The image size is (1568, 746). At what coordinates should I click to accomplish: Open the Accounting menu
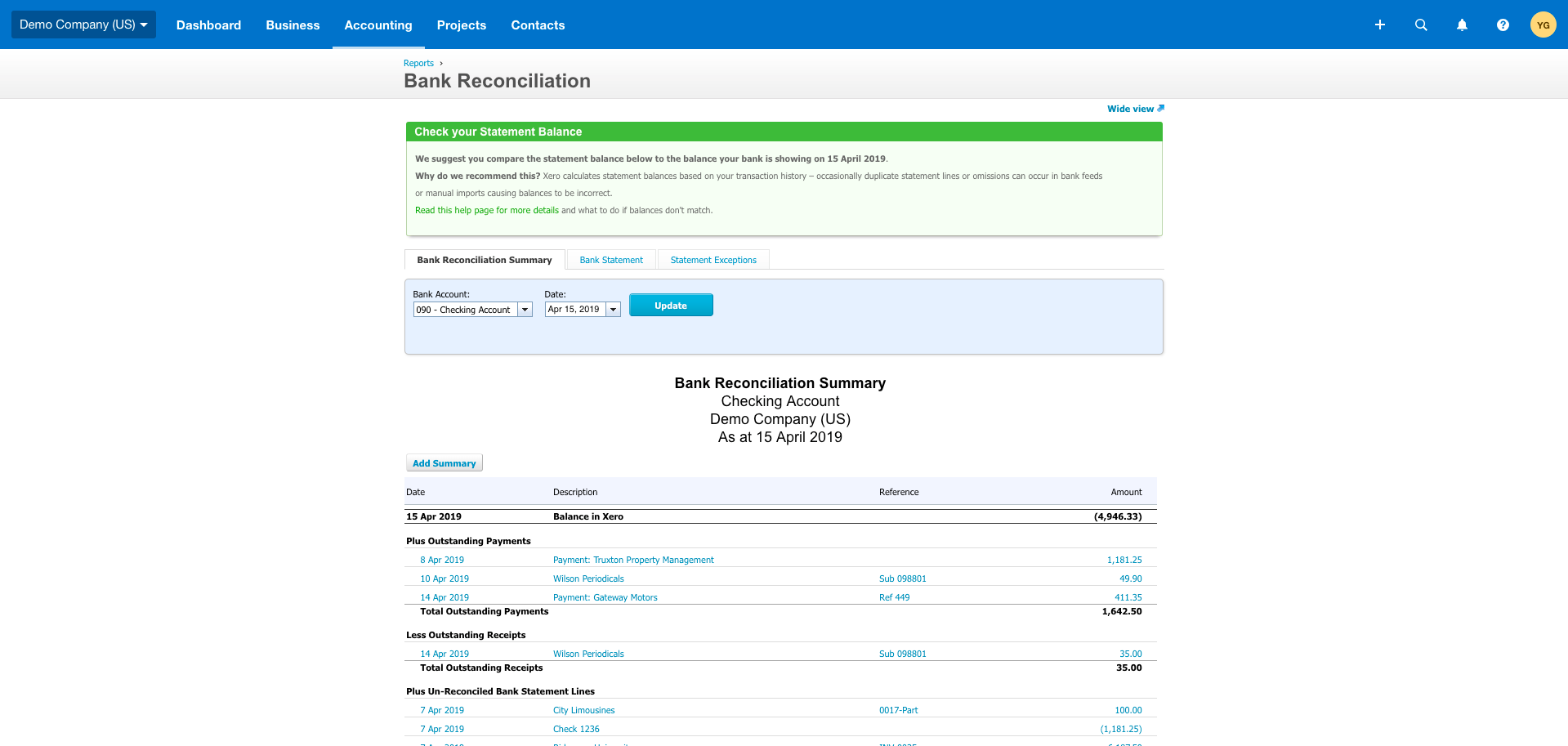click(378, 25)
